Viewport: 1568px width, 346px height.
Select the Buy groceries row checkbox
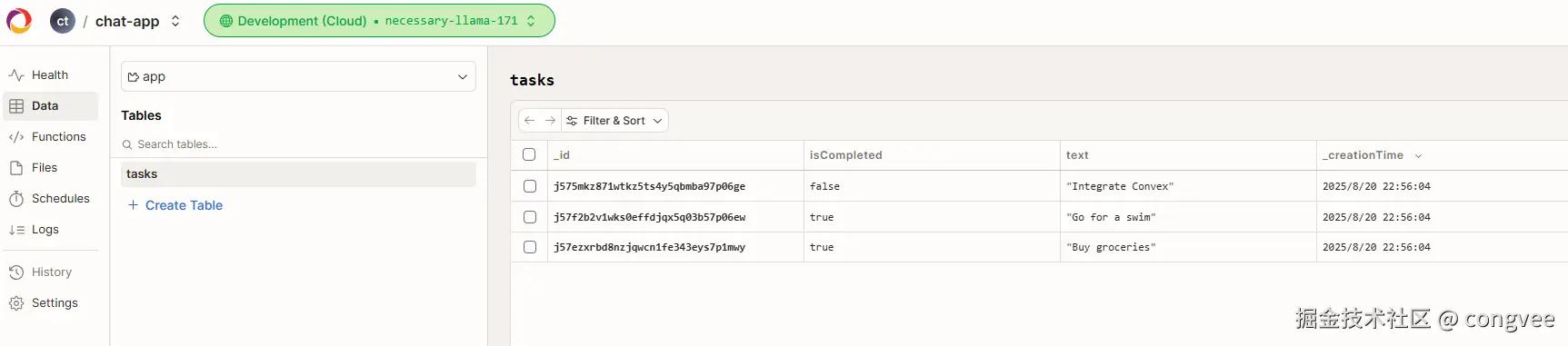[530, 247]
